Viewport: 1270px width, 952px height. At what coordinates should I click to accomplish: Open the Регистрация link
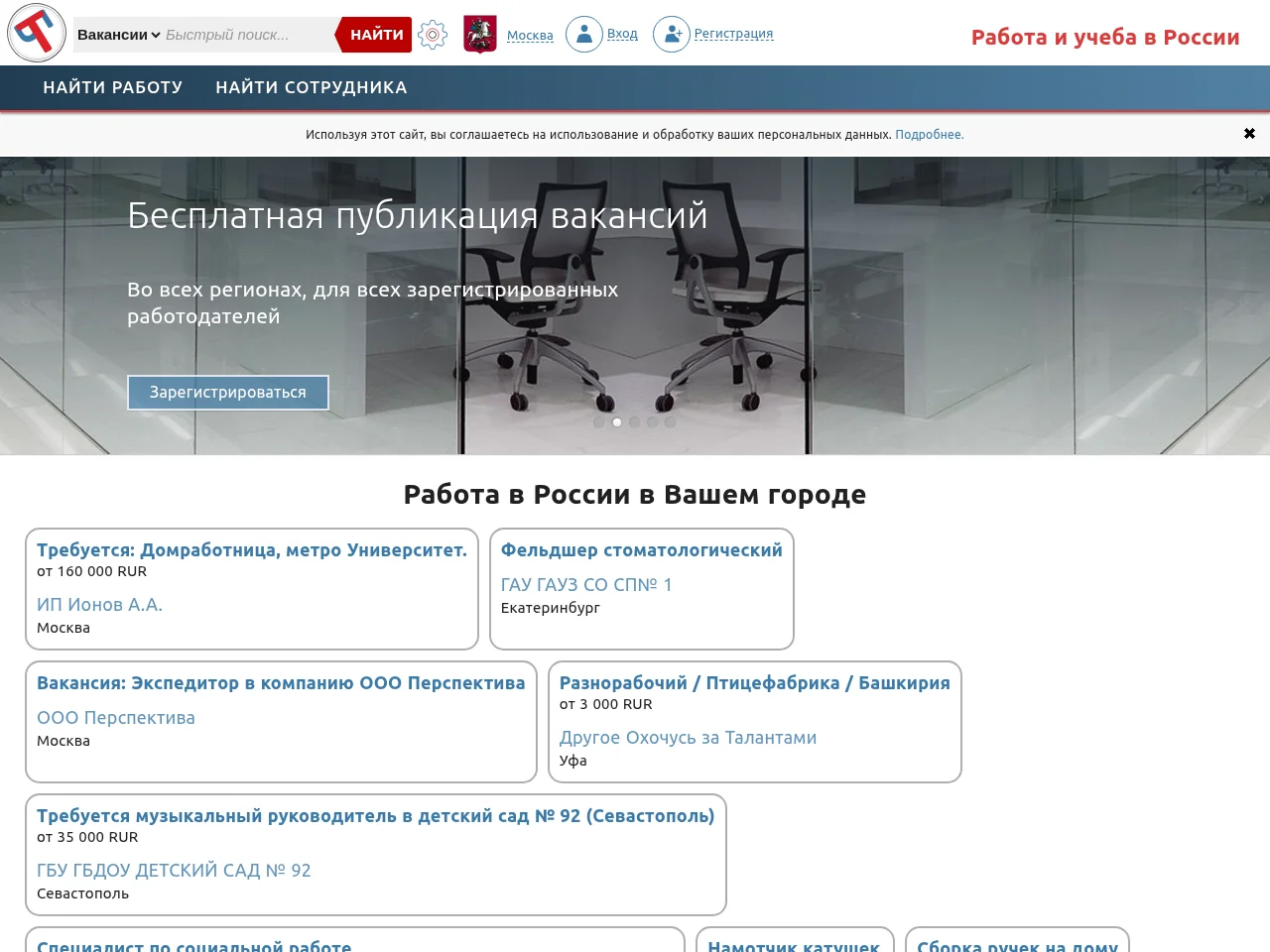coord(733,34)
